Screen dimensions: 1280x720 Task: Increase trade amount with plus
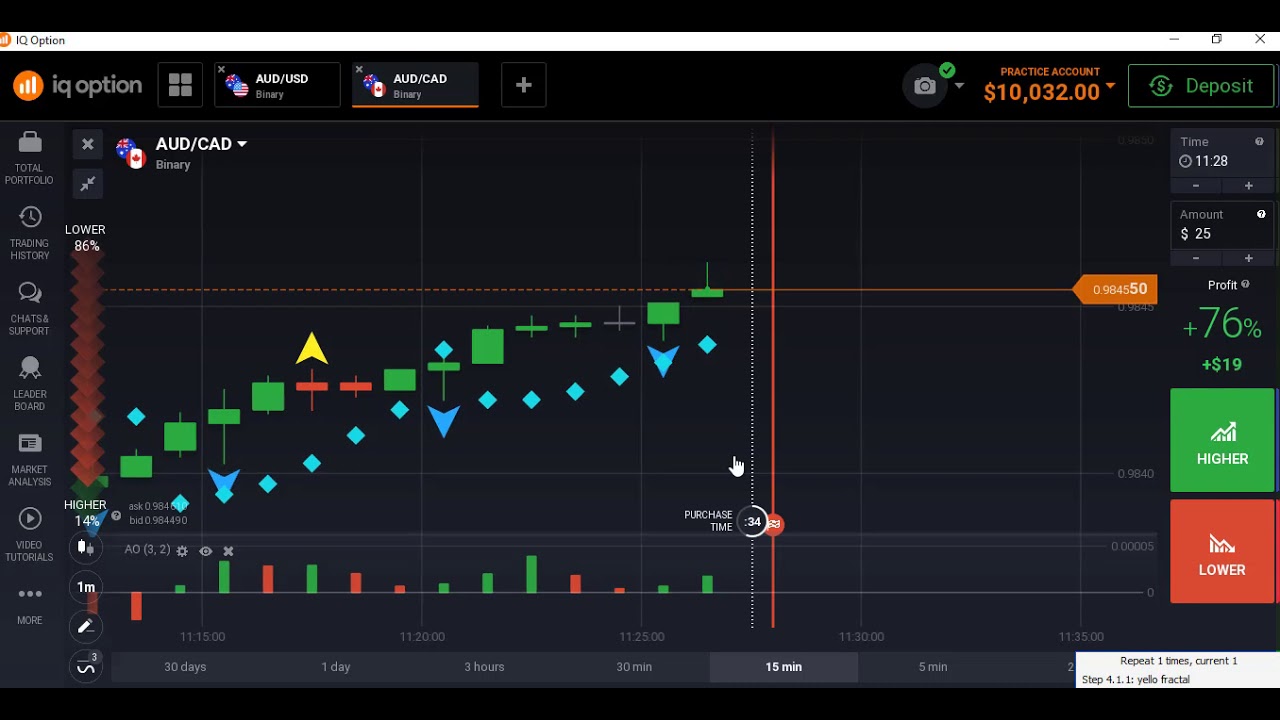(1248, 258)
